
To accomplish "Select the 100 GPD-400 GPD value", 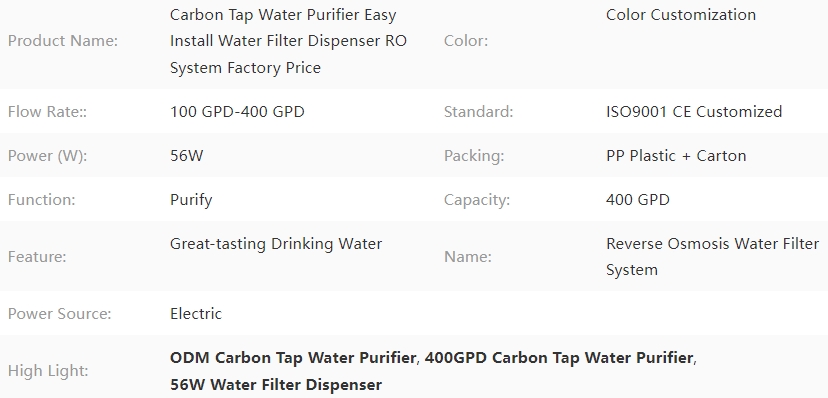I will click(x=237, y=112).
